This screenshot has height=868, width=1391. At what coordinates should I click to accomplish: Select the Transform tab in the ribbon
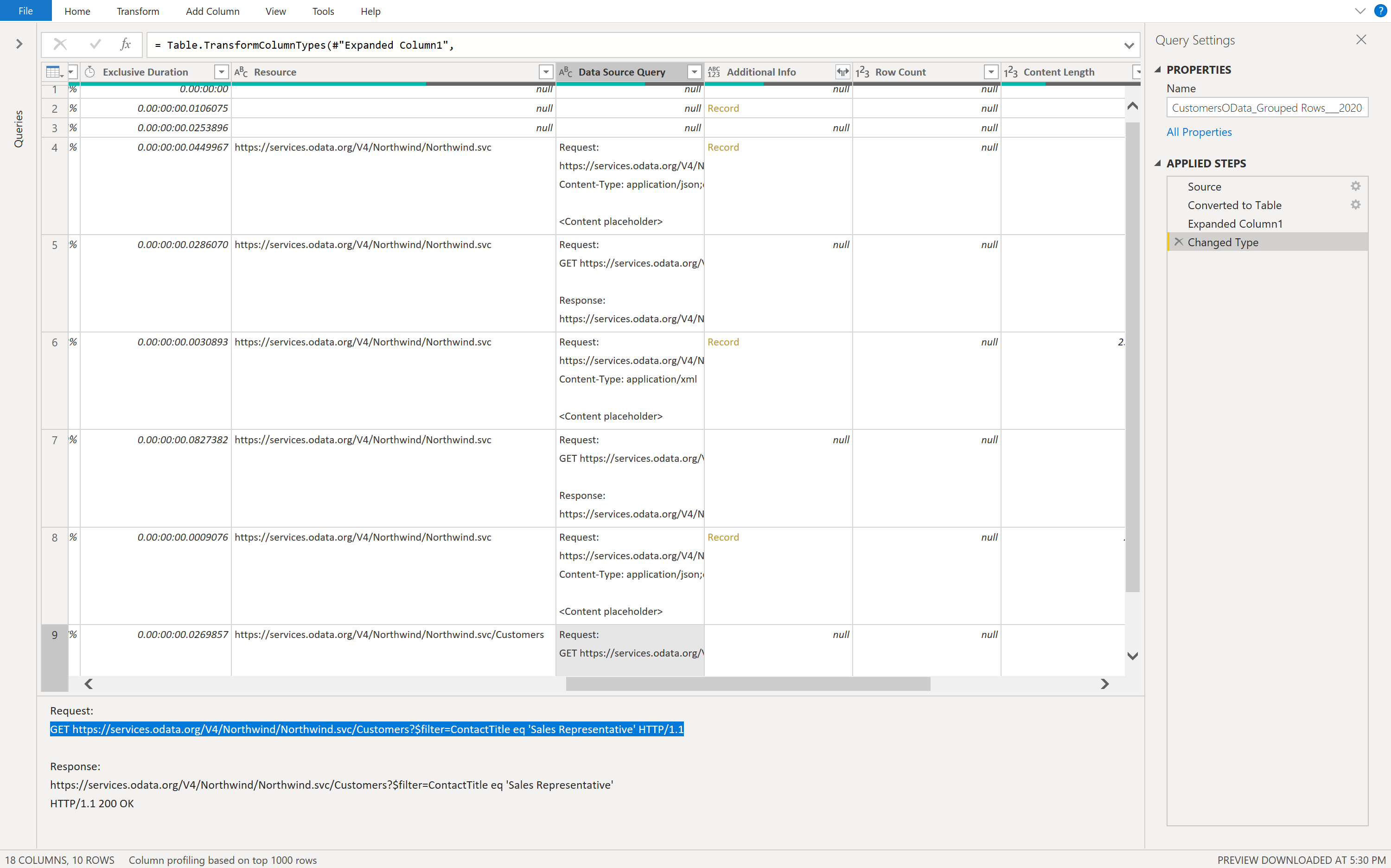tap(137, 11)
